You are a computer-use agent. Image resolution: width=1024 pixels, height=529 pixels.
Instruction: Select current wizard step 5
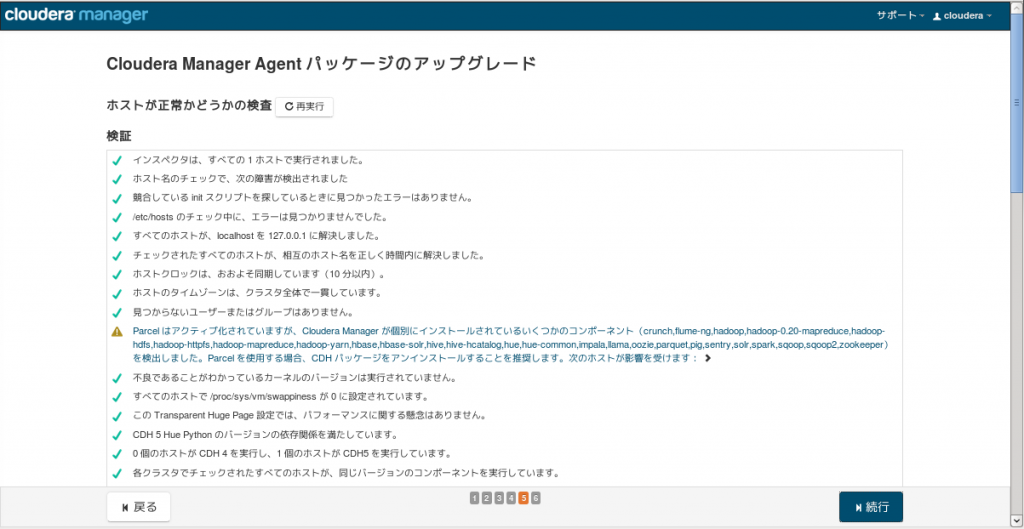click(x=524, y=498)
